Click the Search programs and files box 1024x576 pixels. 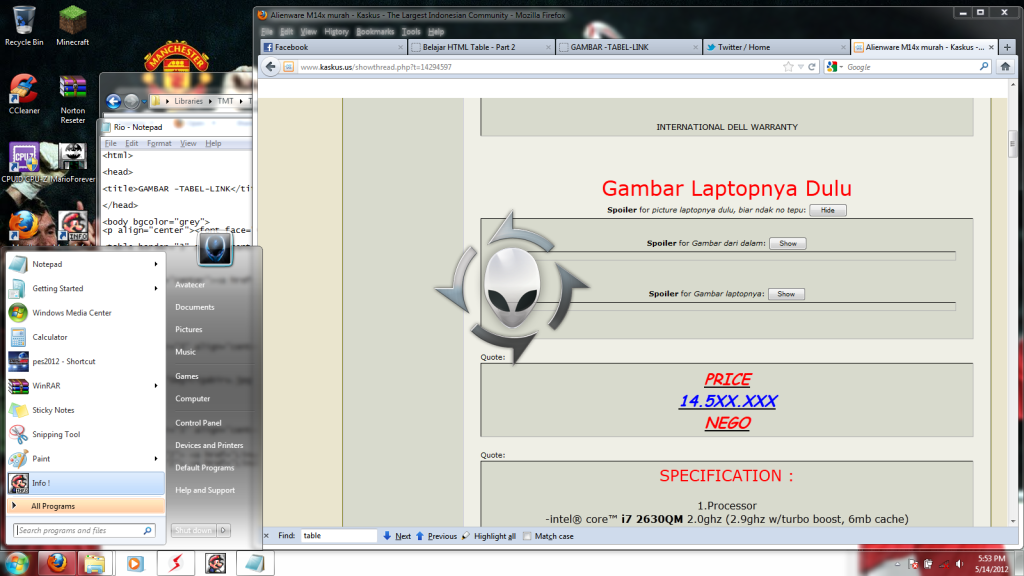click(x=84, y=530)
